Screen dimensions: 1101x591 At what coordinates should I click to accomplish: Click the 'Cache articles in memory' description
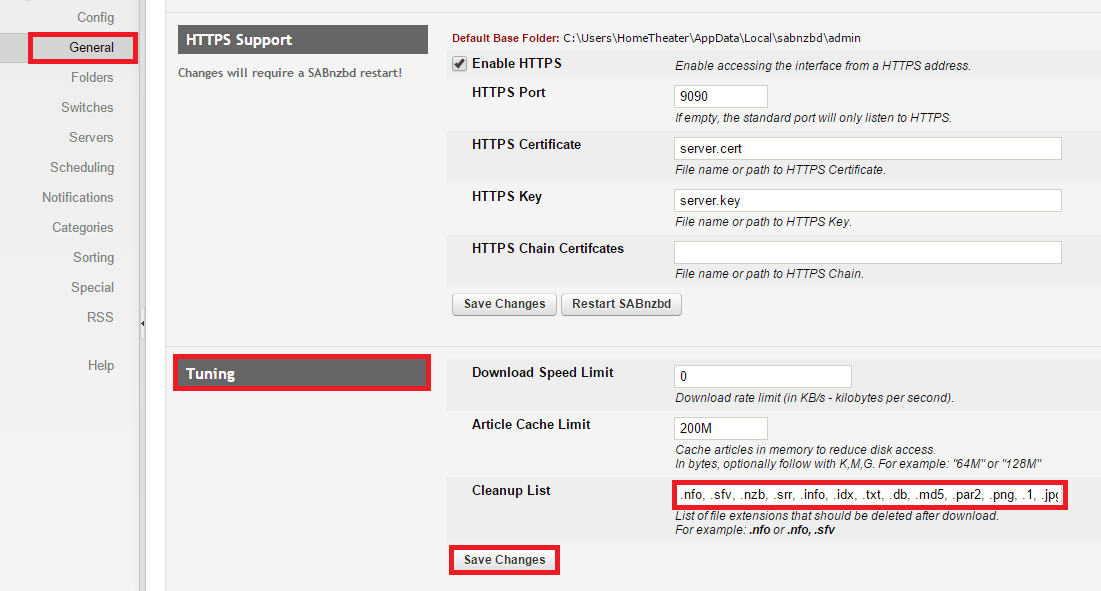pos(805,450)
